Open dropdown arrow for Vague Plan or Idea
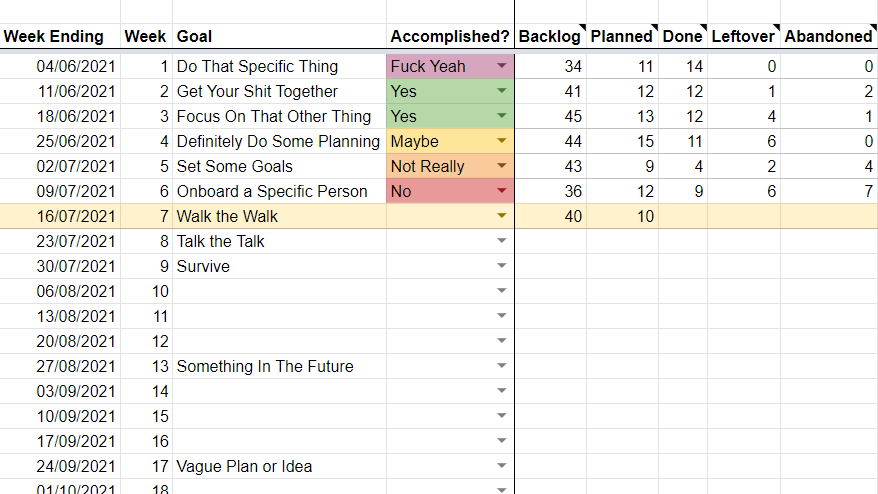The height and width of the screenshot is (494, 878). (x=502, y=465)
